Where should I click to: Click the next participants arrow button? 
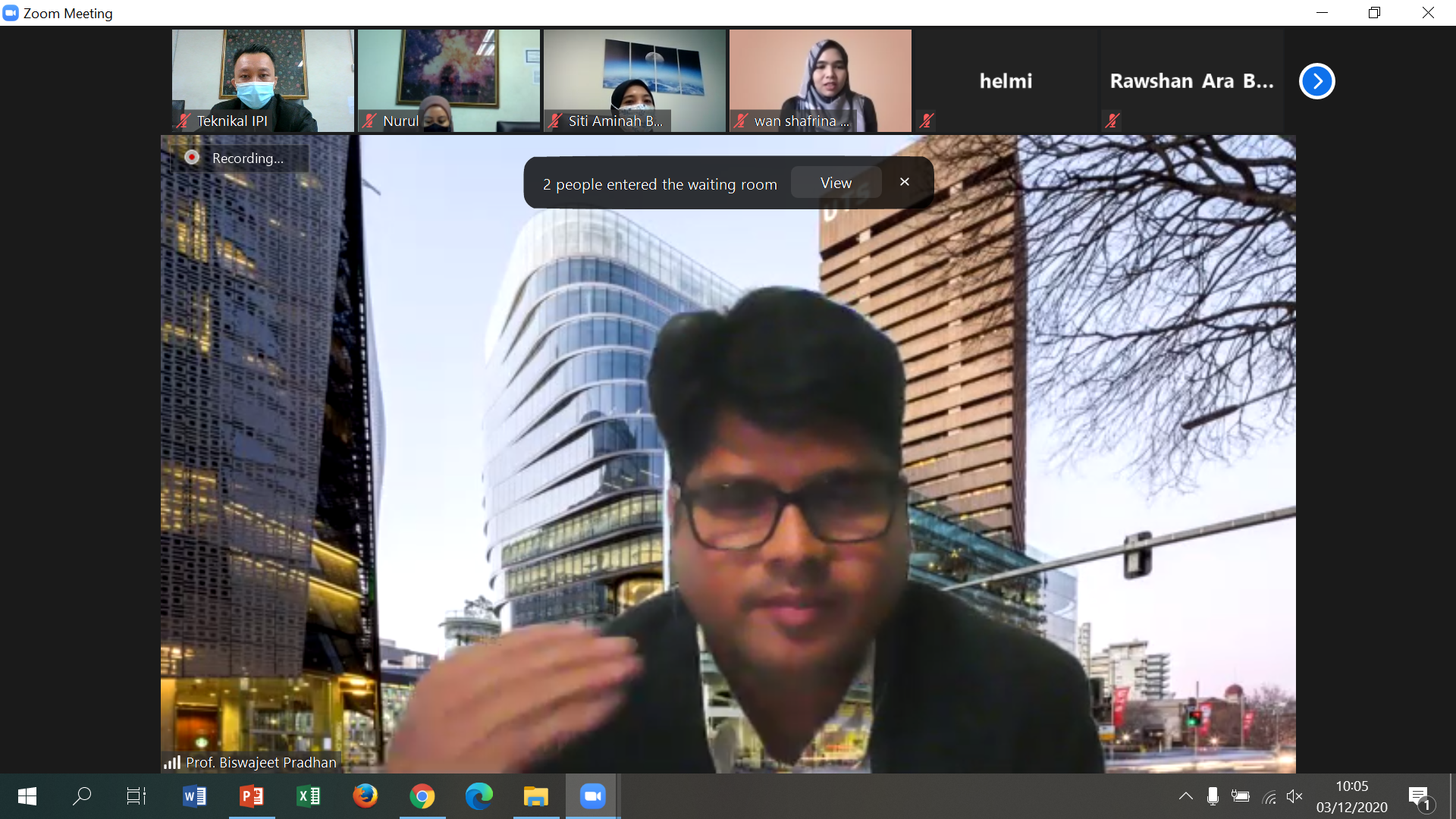pos(1316,81)
